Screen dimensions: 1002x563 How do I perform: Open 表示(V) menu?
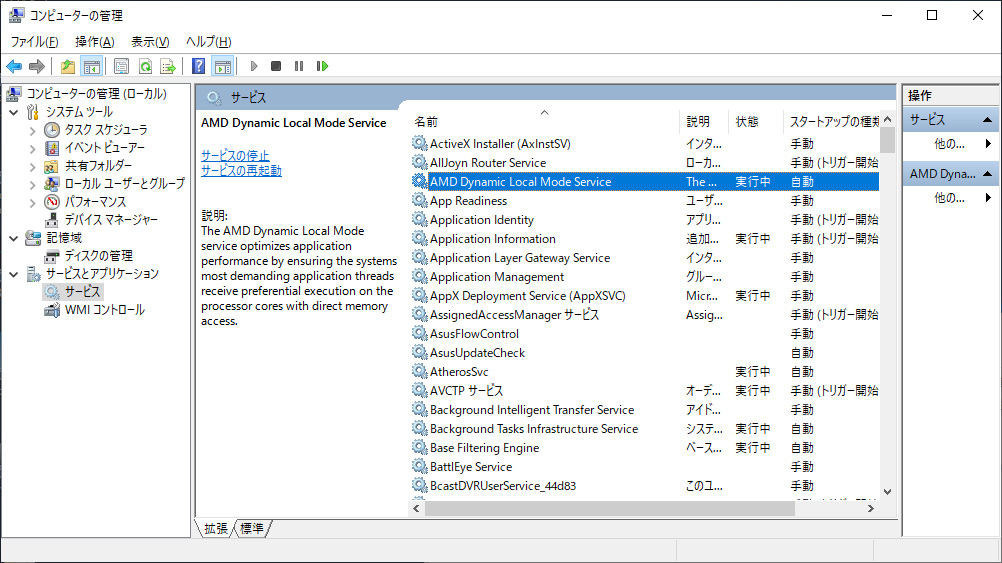(x=150, y=42)
